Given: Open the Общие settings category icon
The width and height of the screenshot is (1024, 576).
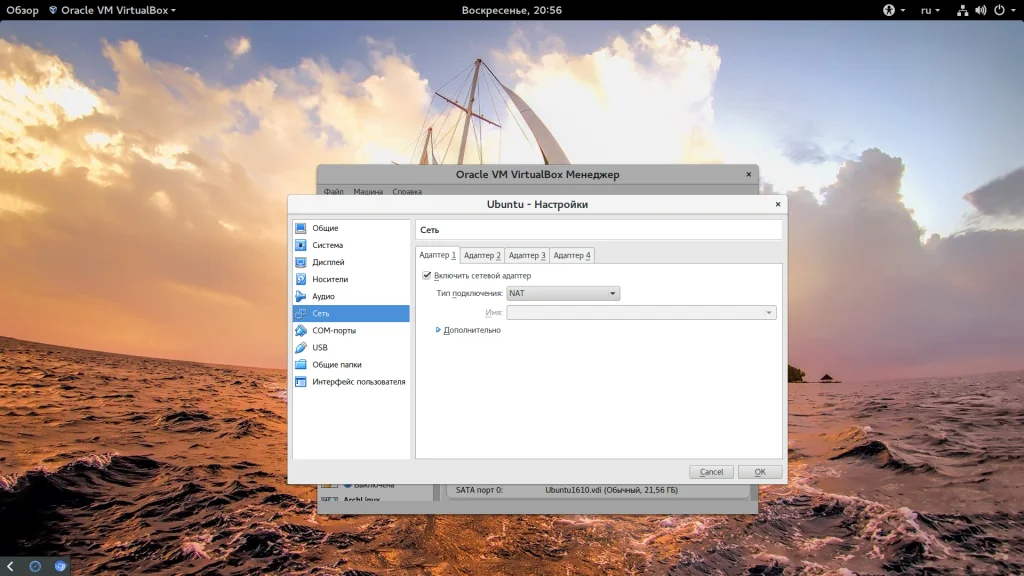Looking at the screenshot, I should pos(300,228).
